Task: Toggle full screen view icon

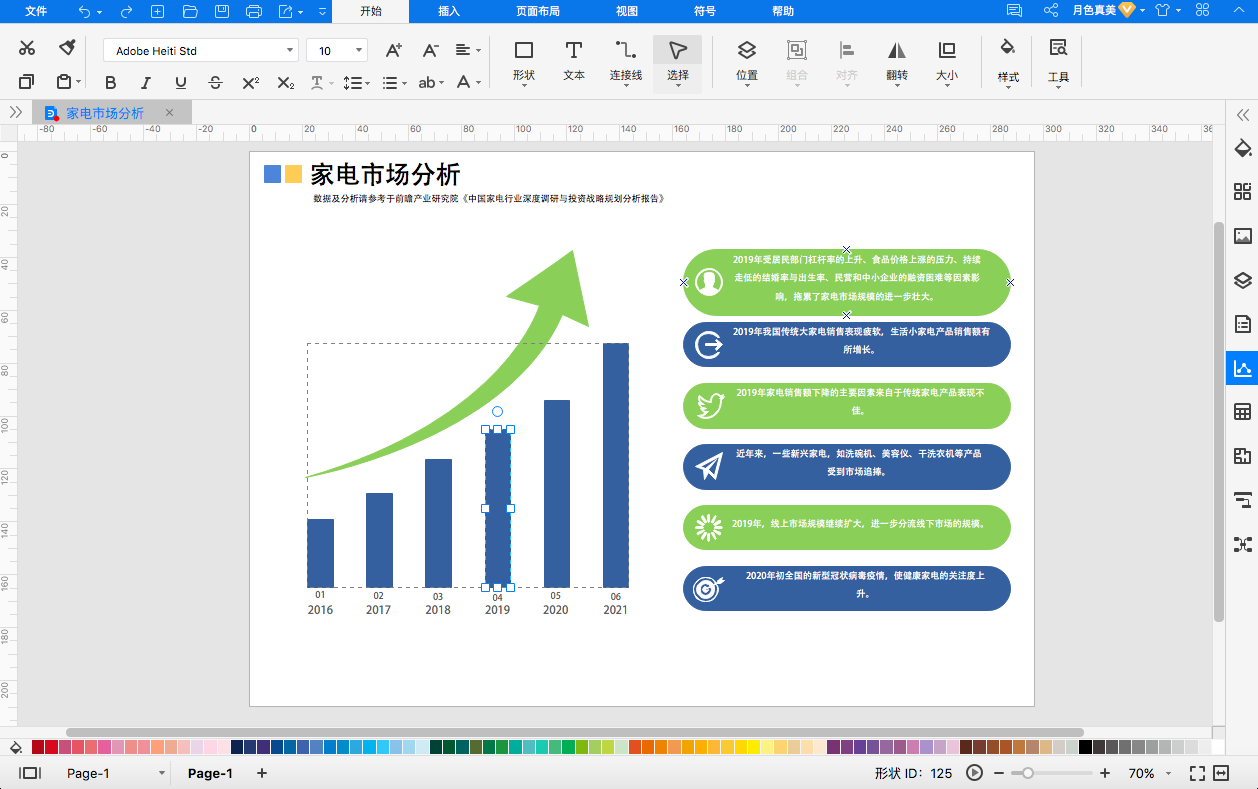Action: pyautogui.click(x=1197, y=773)
